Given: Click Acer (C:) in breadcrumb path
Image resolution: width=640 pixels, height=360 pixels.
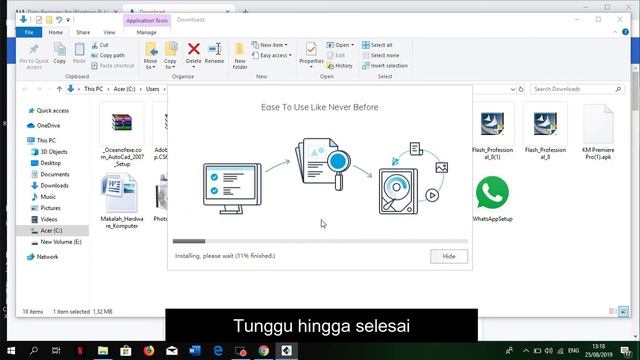Looking at the screenshot, I should click(x=124, y=89).
